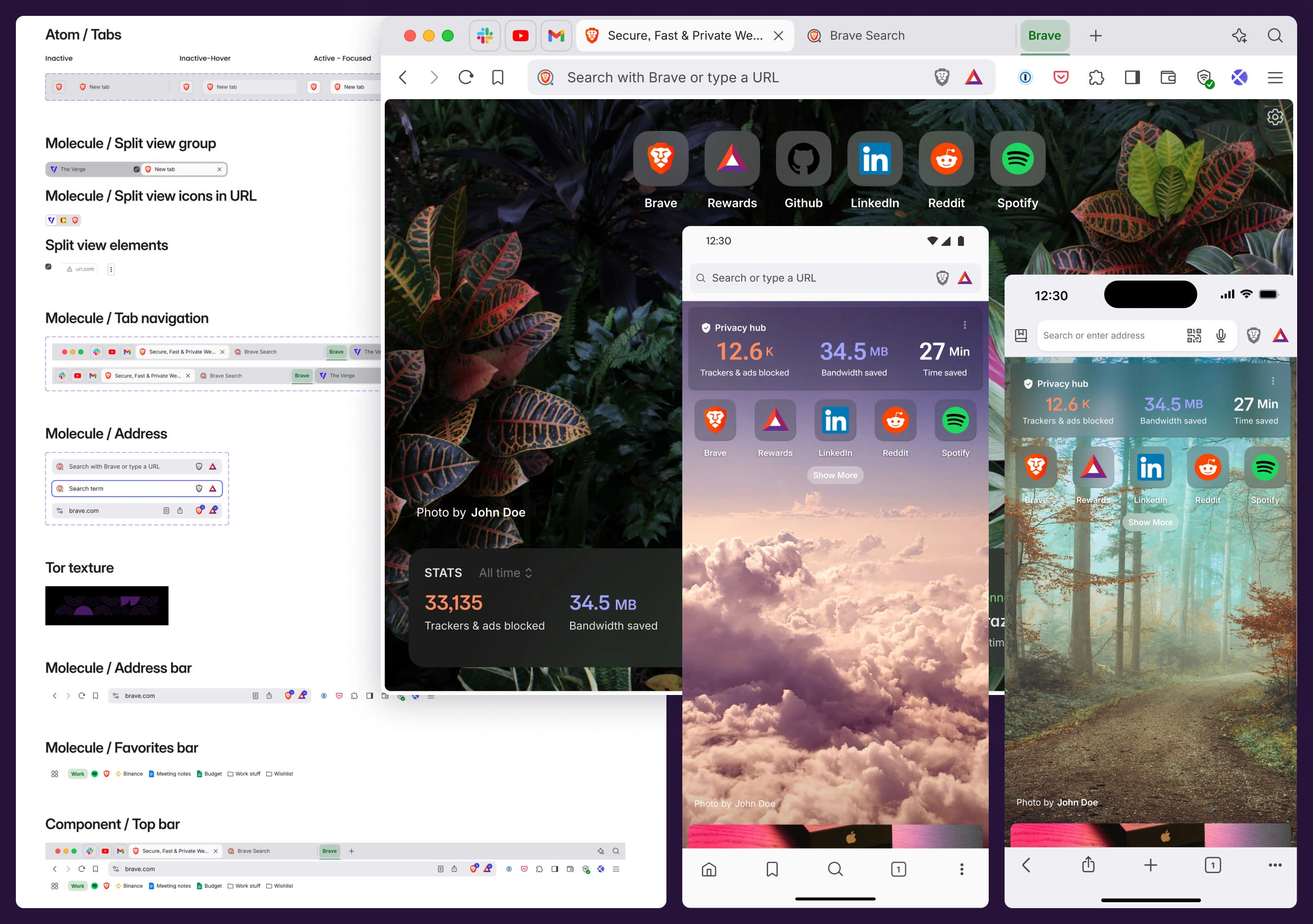Click the Tor texture swatch image
Screen dimensions: 1313x924
click(107, 606)
